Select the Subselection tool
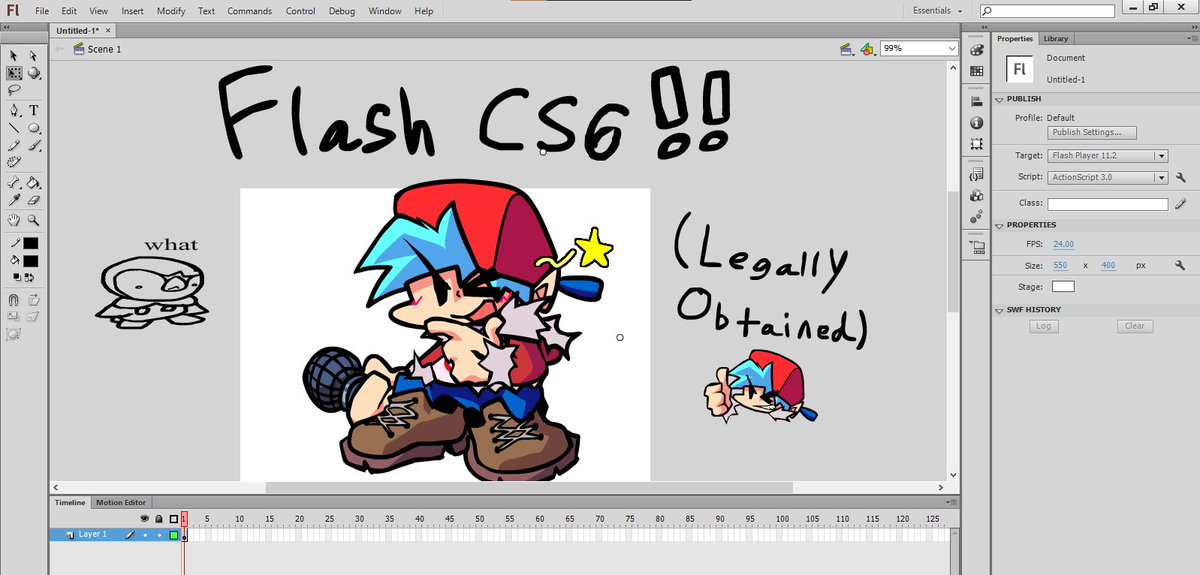1200x575 pixels. coord(33,56)
